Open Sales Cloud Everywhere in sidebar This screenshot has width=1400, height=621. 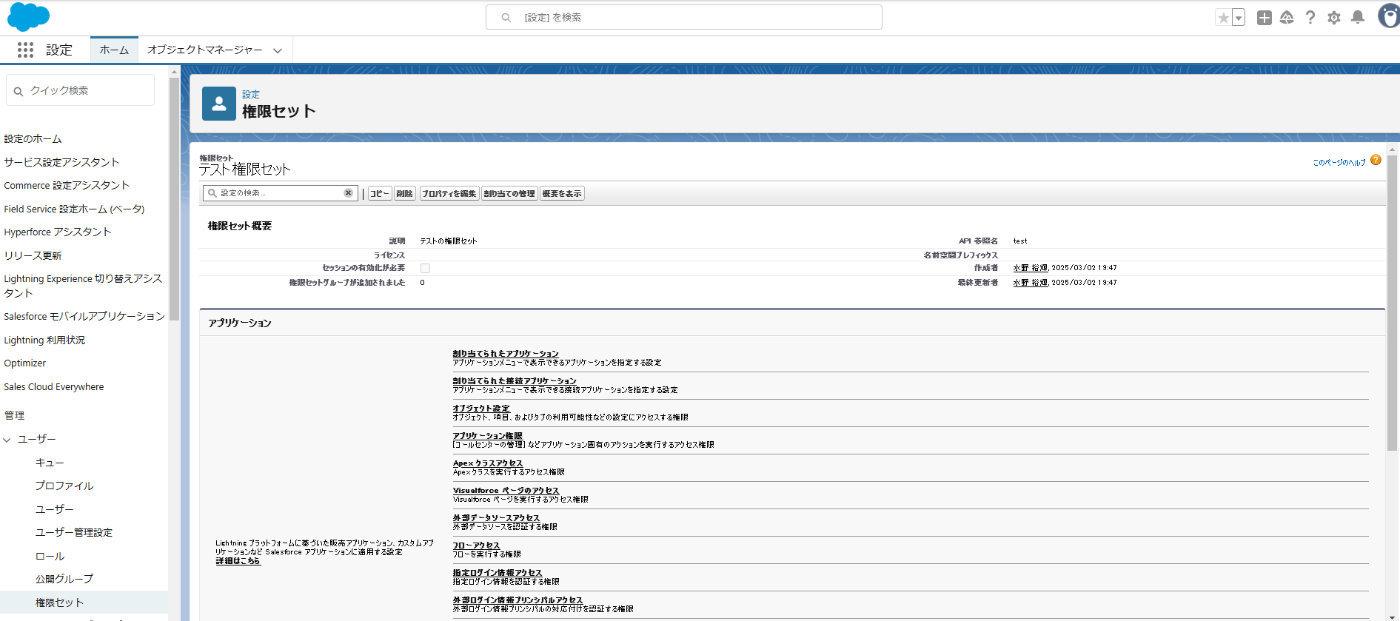pos(54,386)
